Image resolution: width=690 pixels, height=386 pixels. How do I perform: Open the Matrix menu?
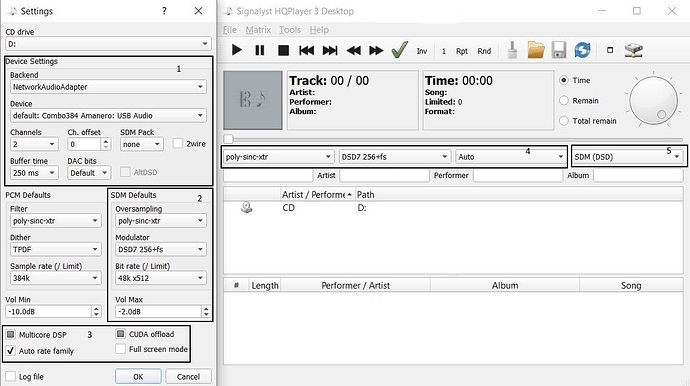pos(258,30)
